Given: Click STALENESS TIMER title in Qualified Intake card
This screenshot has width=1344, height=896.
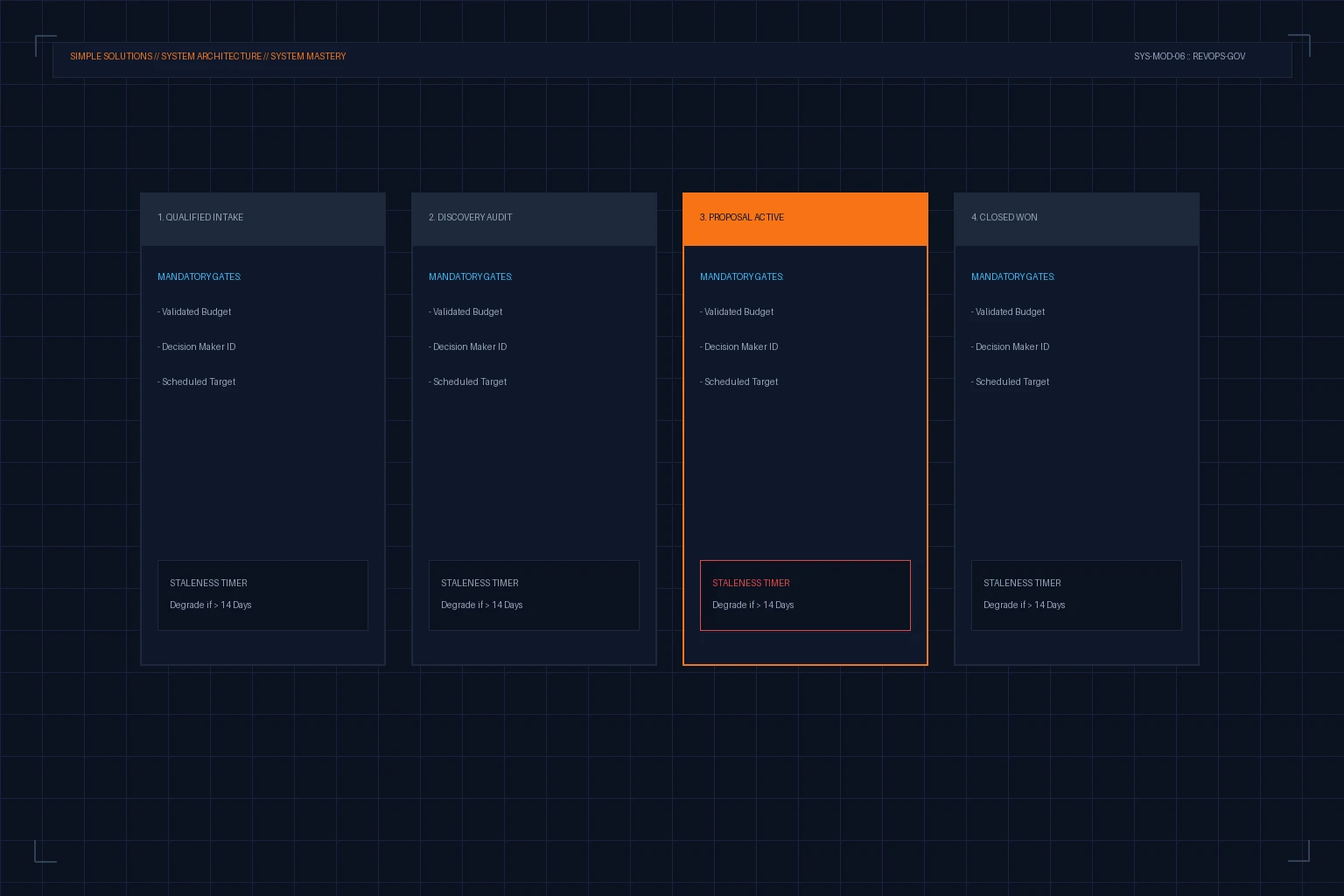Looking at the screenshot, I should pos(208,583).
